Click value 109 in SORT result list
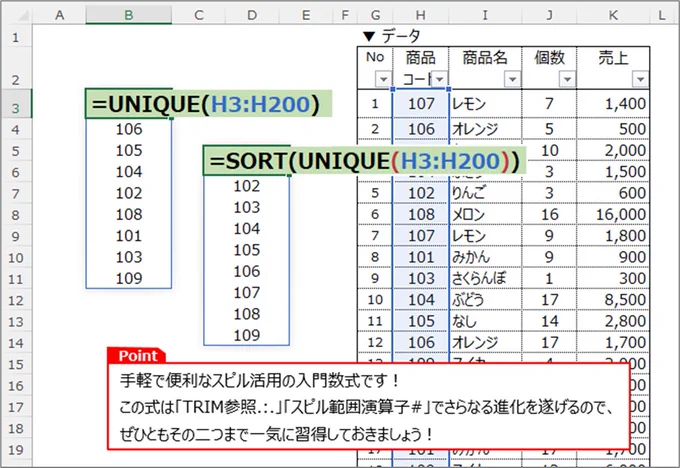Viewport: 680px width, 468px height. (246, 335)
